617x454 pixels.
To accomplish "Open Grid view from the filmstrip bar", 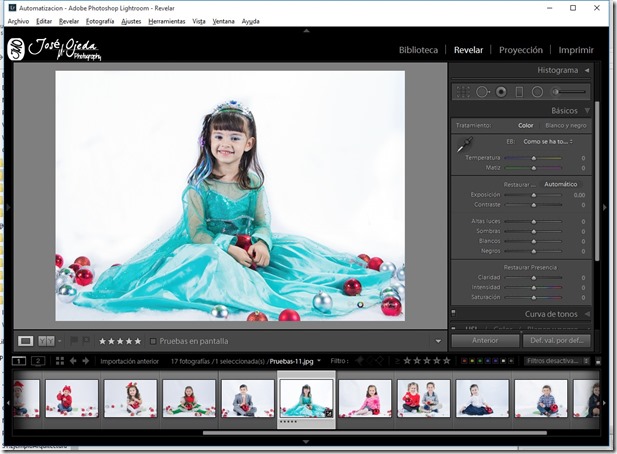I will (60, 361).
